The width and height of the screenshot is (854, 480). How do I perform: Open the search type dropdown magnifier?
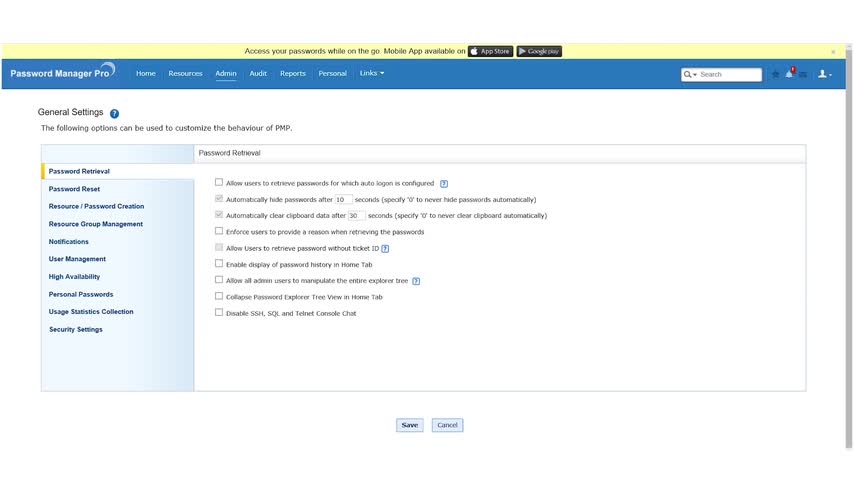point(690,74)
